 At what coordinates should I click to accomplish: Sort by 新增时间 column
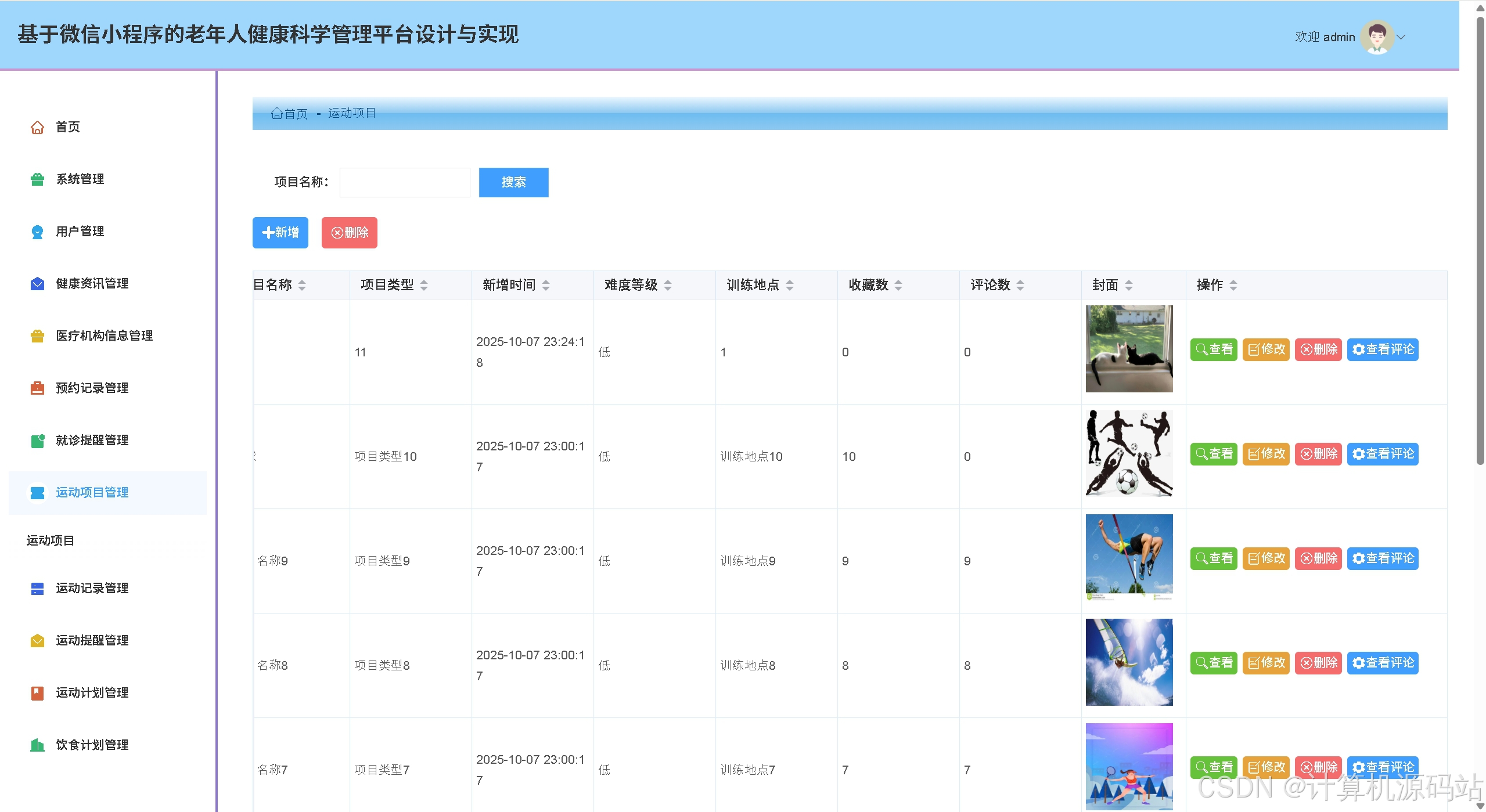pos(546,285)
